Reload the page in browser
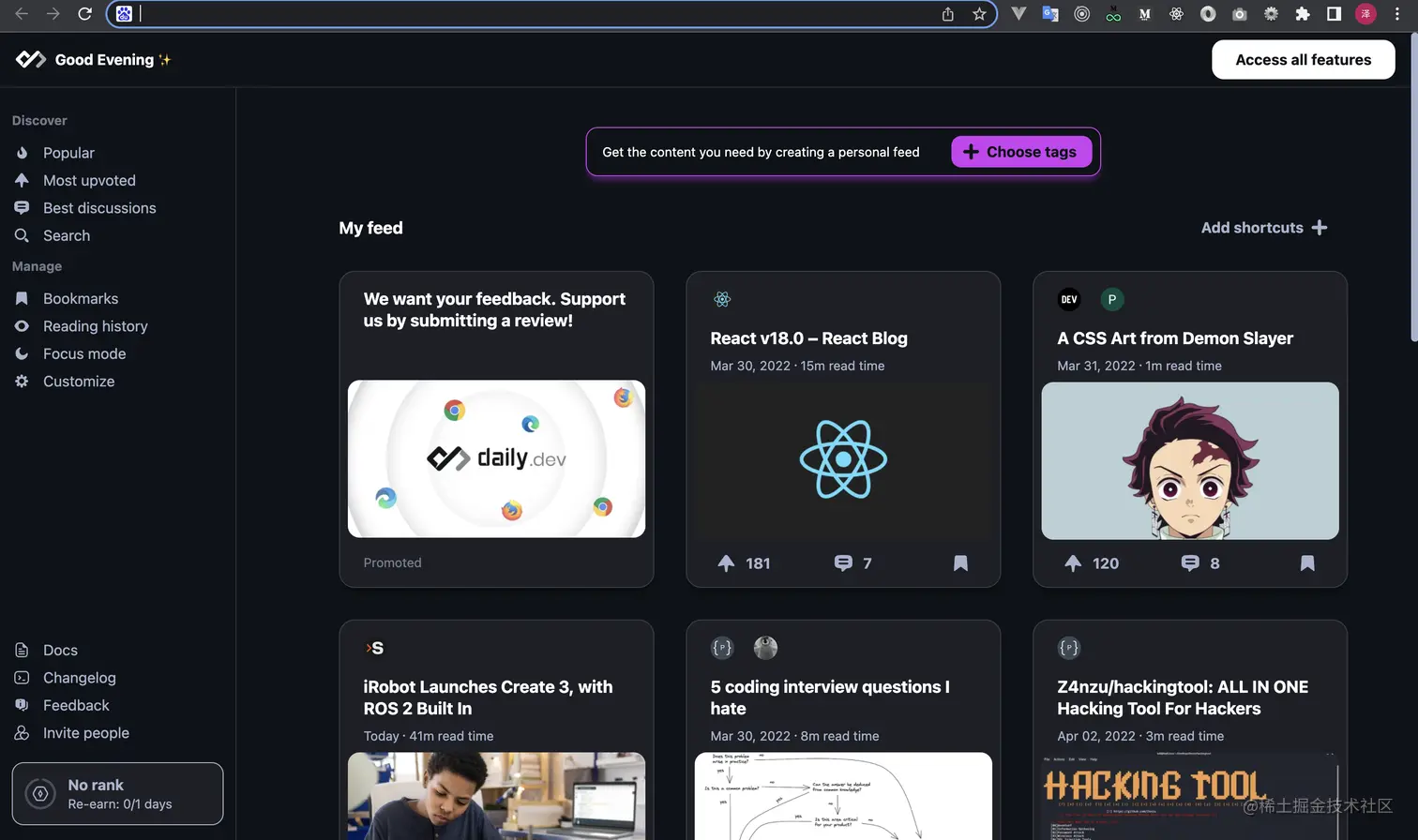The image size is (1418, 840). pos(84,13)
